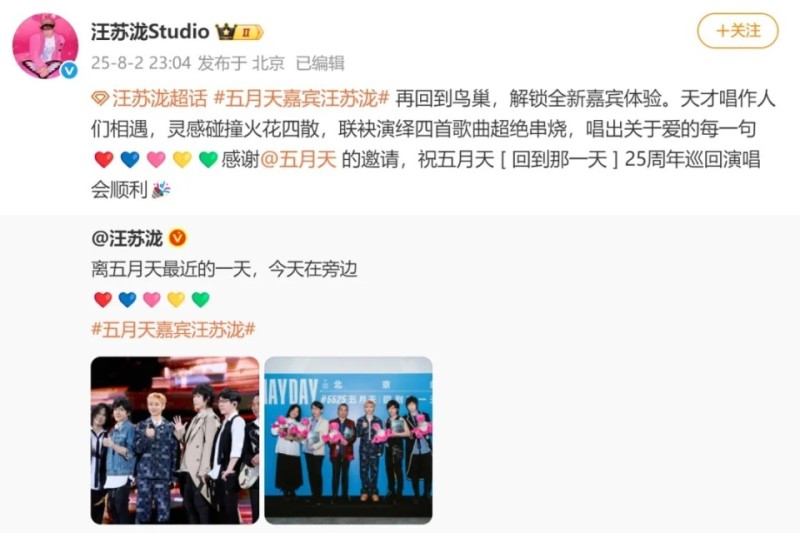Click the crown membership level badge
Viewport: 800px width, 533px height.
tap(239, 32)
